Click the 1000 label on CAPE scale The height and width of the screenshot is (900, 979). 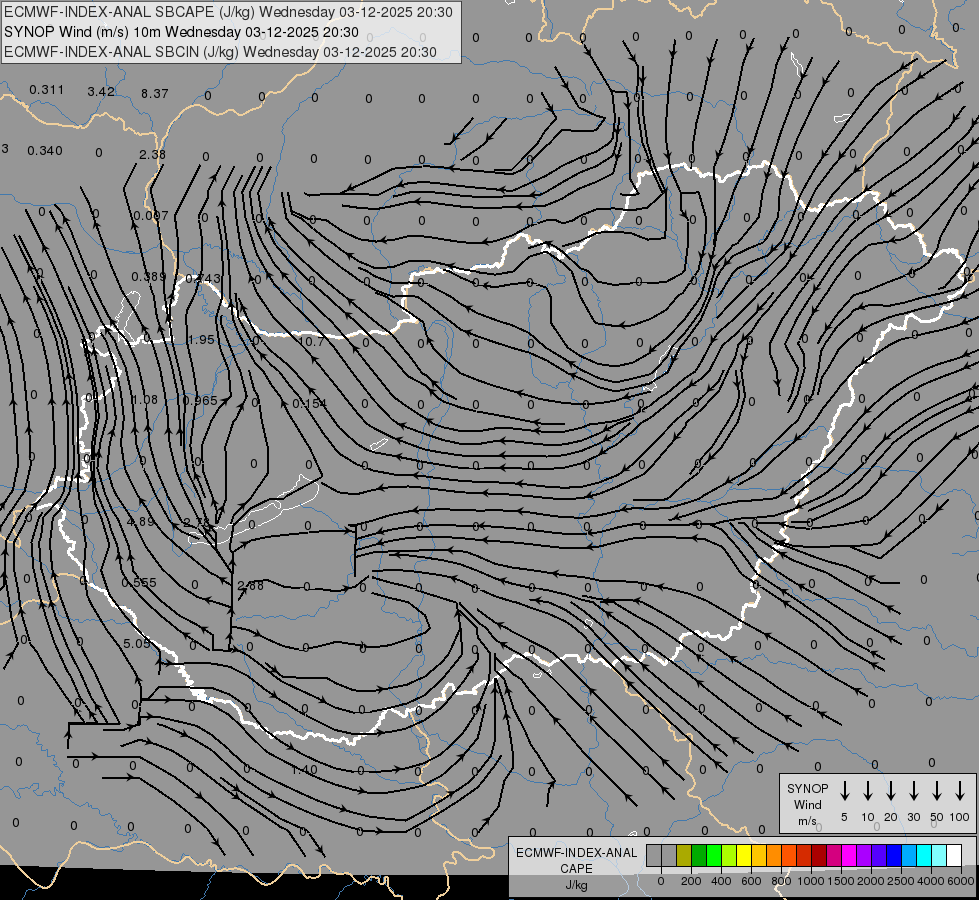pyautogui.click(x=811, y=881)
